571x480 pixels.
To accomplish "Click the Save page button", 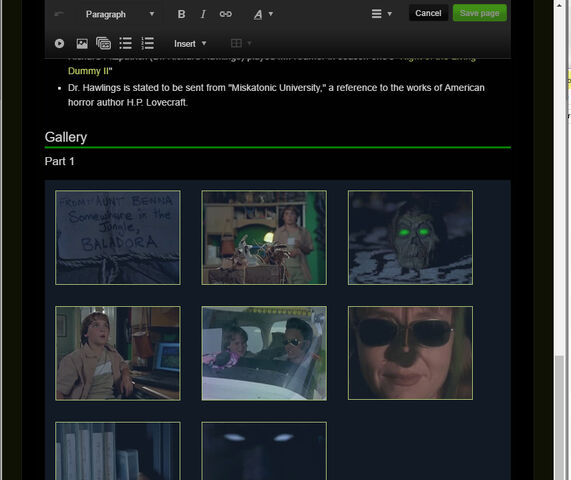I will (x=480, y=13).
